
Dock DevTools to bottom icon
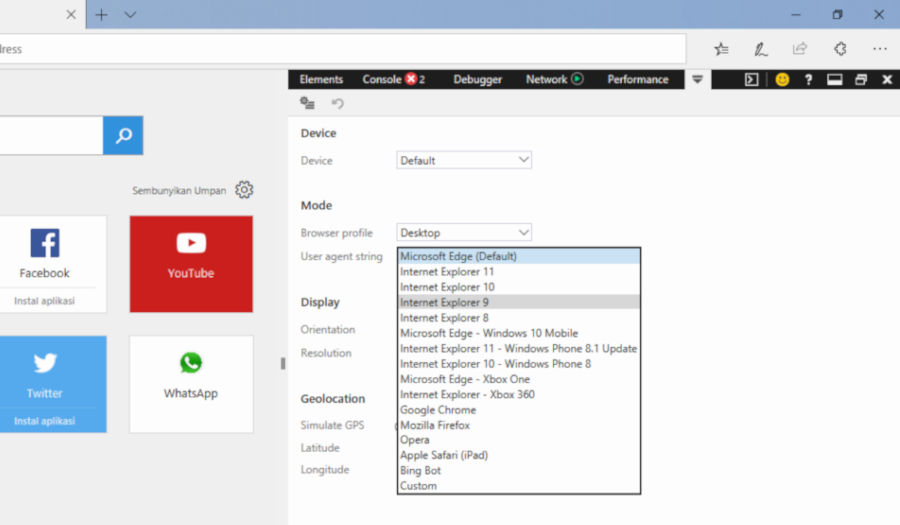835,79
